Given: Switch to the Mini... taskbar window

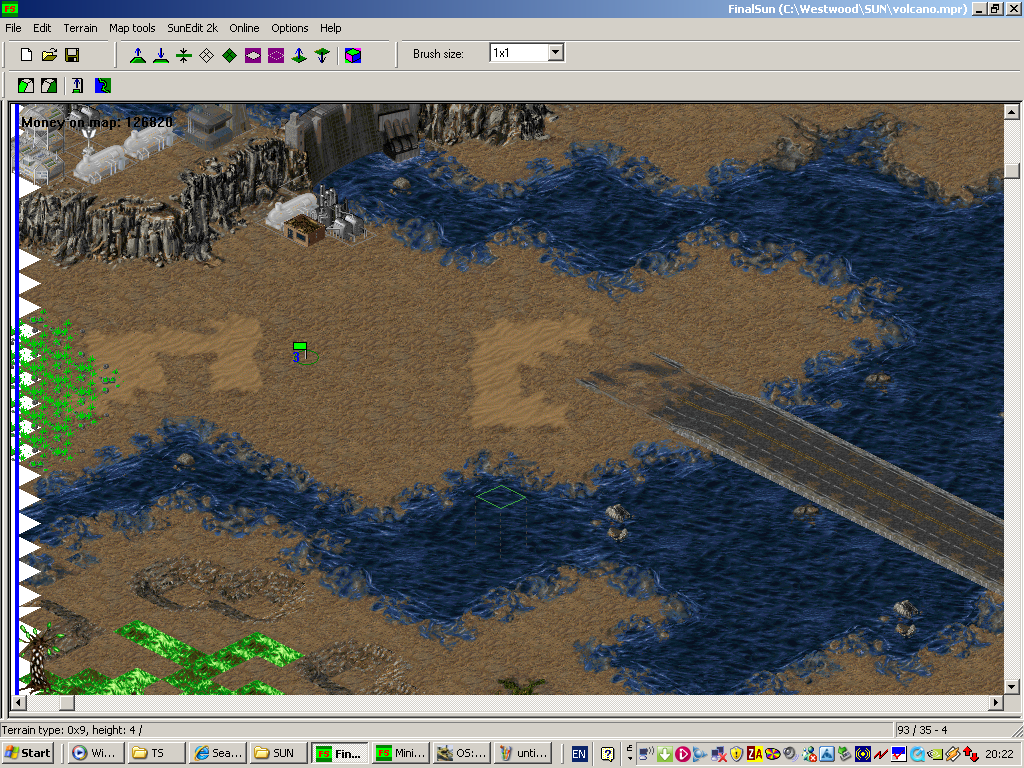Looking at the screenshot, I should 401,753.
